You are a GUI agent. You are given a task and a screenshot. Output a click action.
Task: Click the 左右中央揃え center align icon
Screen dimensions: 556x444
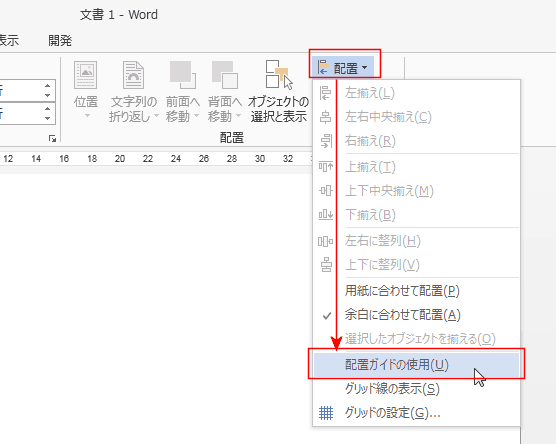325,117
